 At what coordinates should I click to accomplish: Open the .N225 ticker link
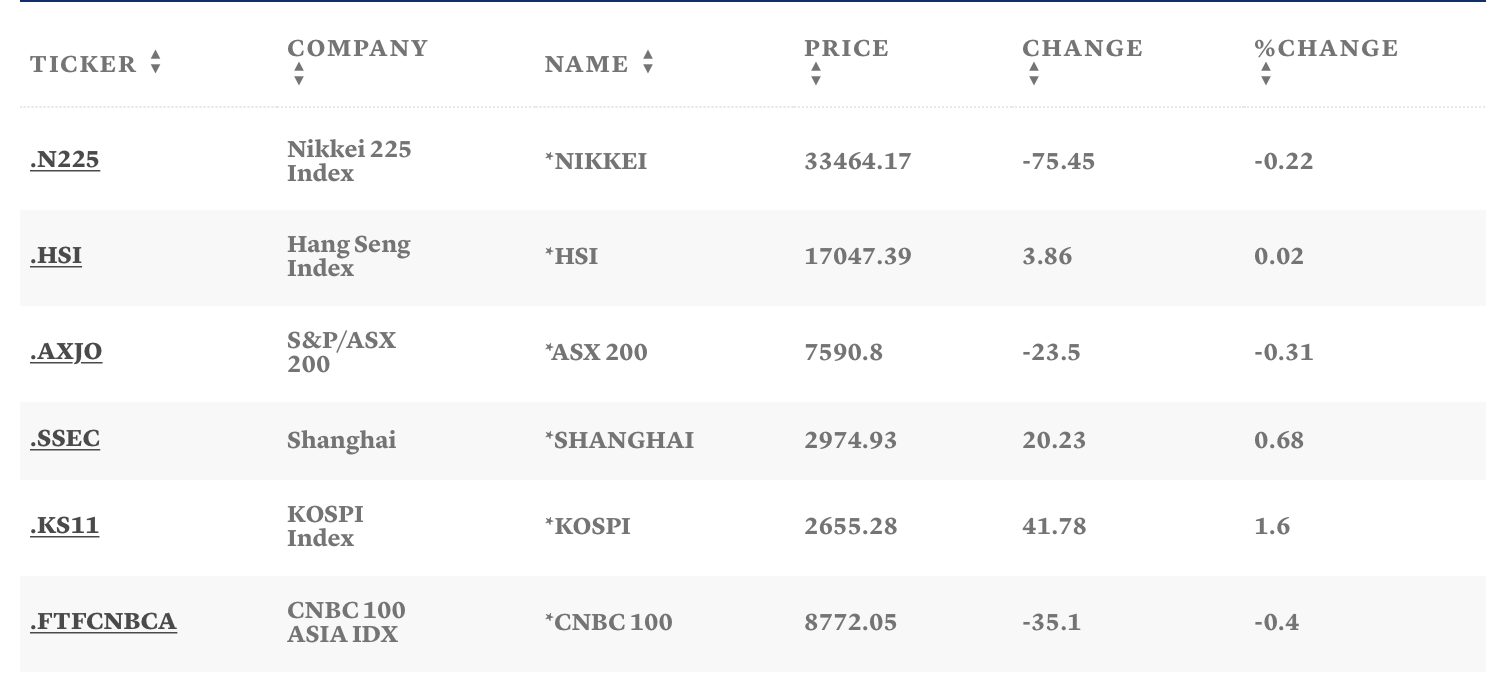pyautogui.click(x=65, y=160)
